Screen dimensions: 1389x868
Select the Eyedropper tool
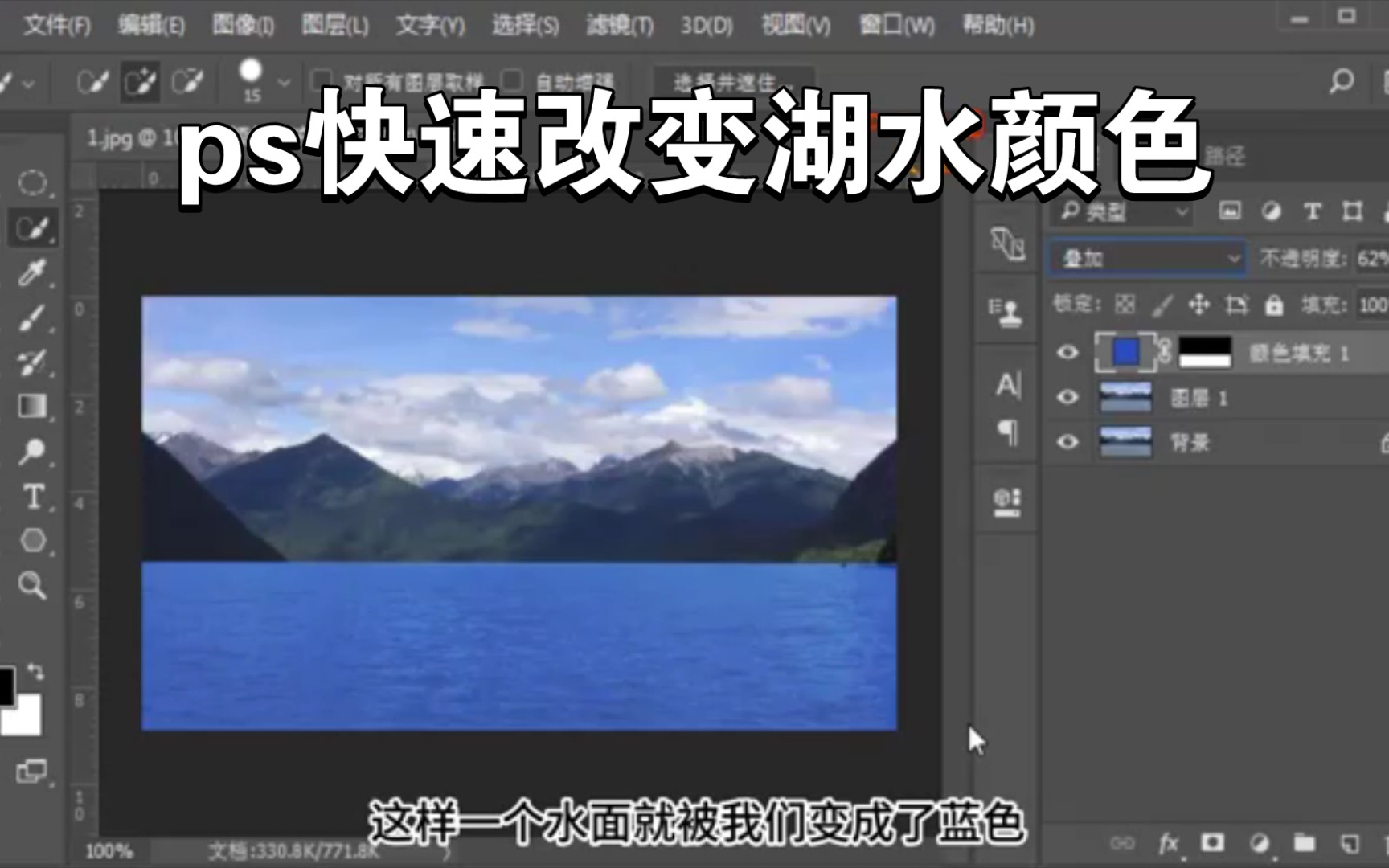[x=32, y=273]
